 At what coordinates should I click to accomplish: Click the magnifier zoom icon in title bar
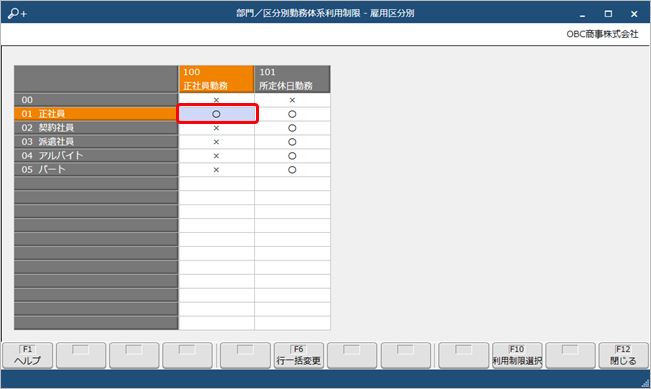[x=17, y=13]
